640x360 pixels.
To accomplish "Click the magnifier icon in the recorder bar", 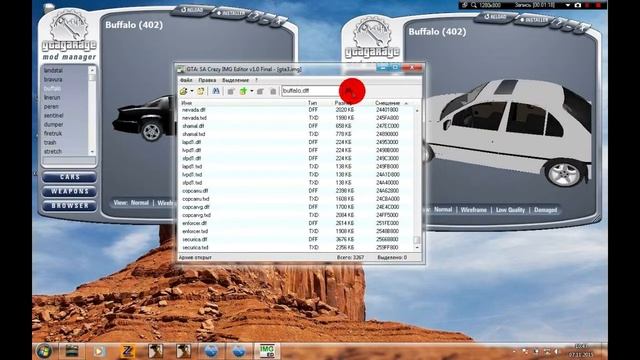I will point(473,5).
